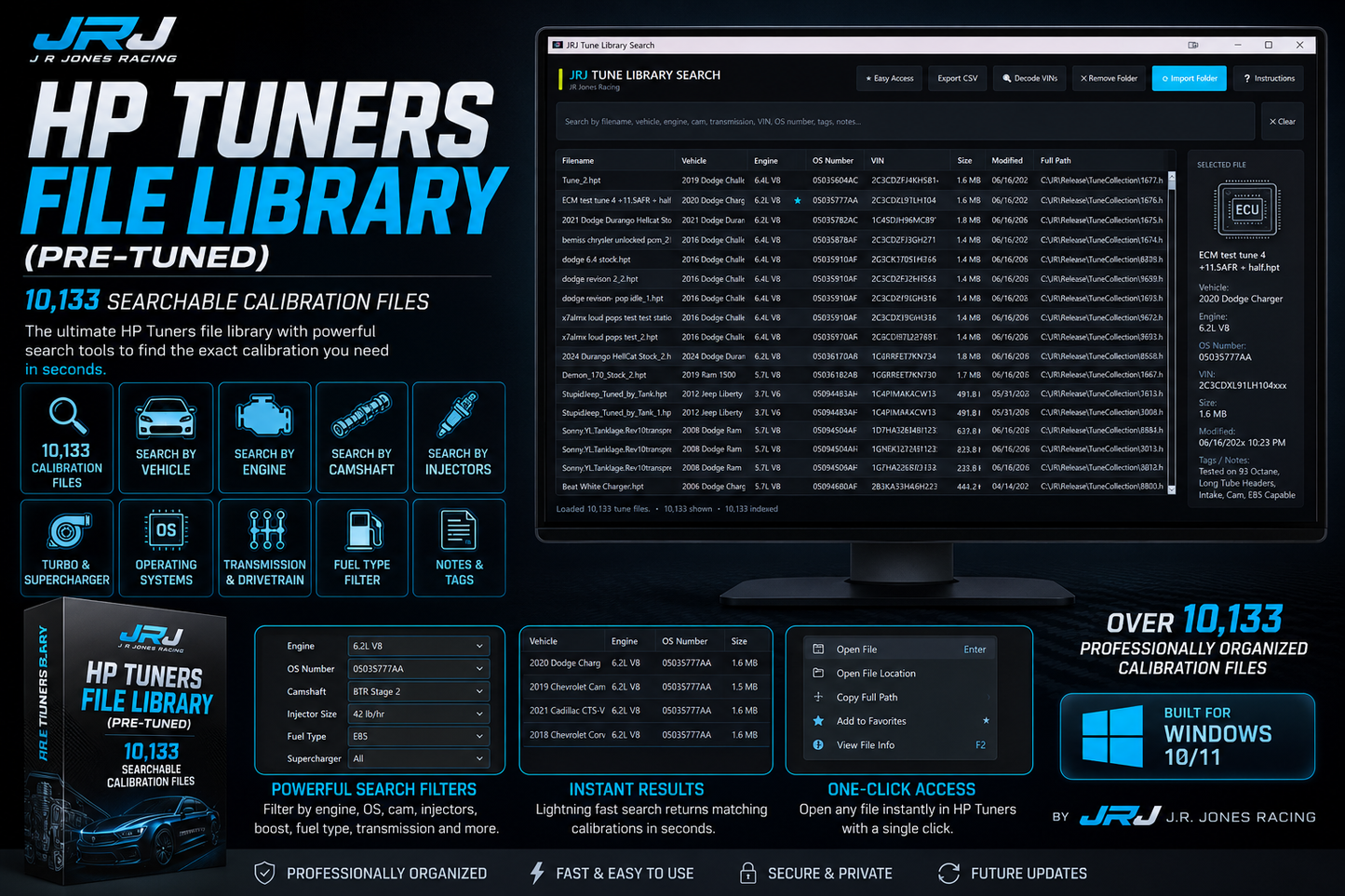Expand the Fuel Type E85 dropdown
This screenshot has width=1345, height=896.
(x=418, y=736)
